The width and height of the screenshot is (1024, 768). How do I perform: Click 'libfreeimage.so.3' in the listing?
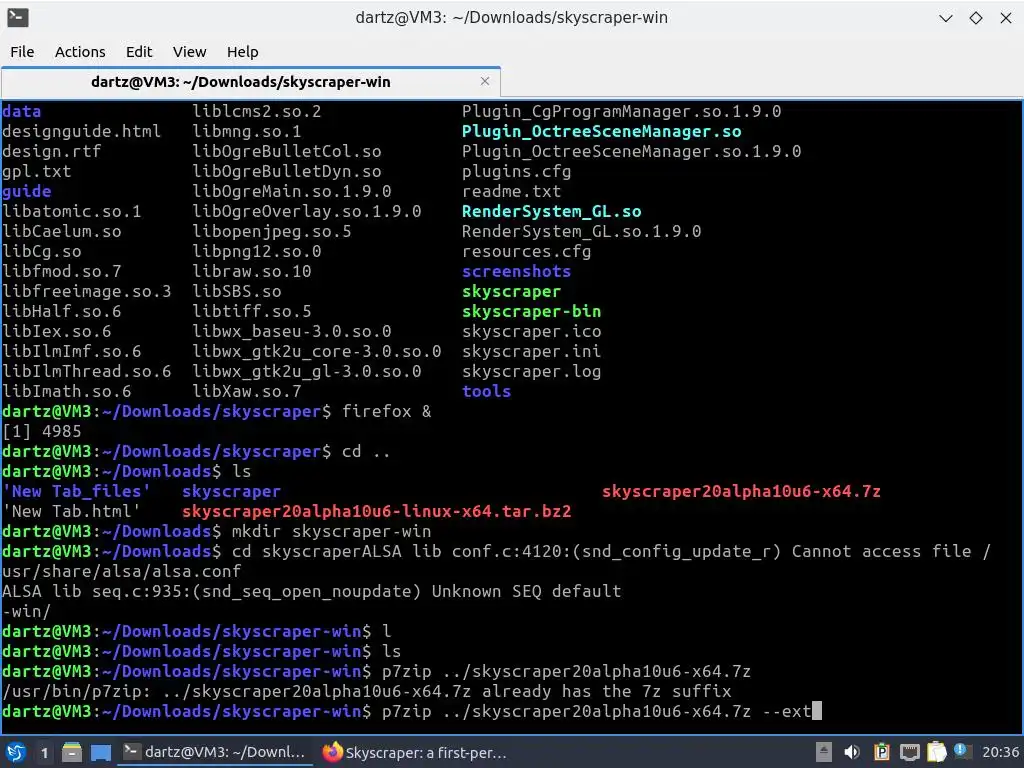pos(87,291)
